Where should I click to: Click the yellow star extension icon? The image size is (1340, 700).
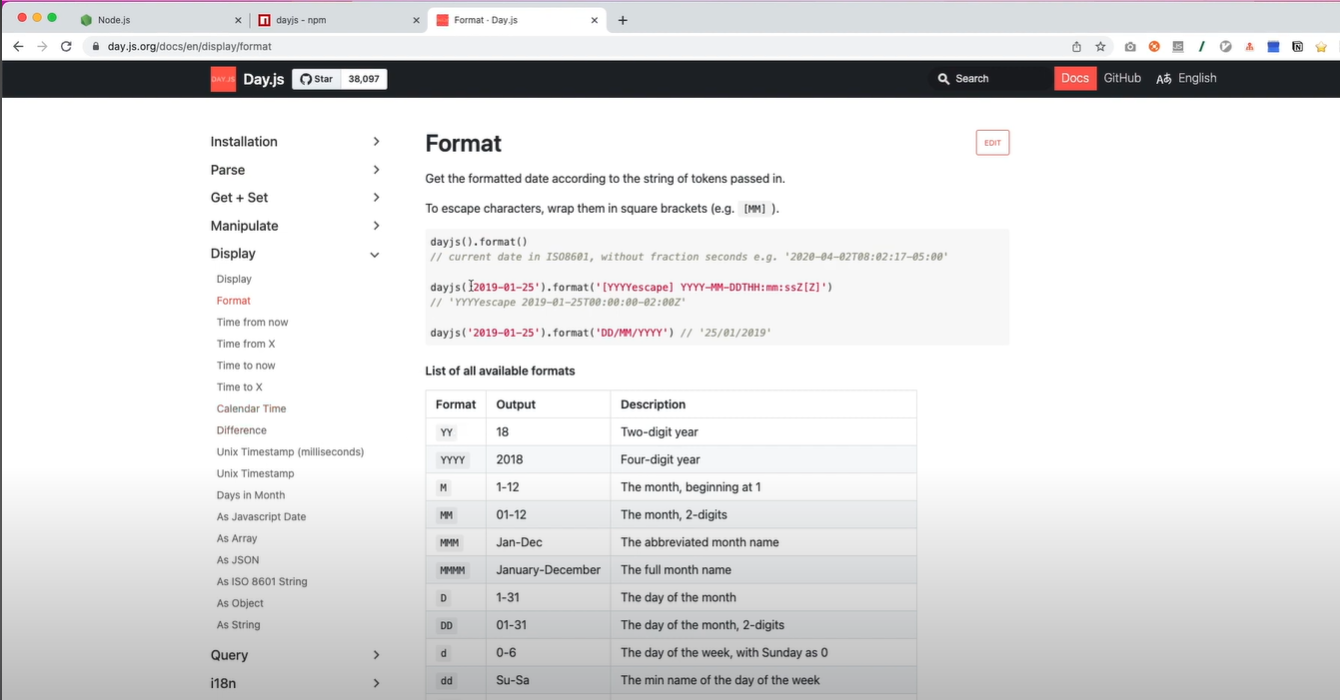pos(1320,46)
